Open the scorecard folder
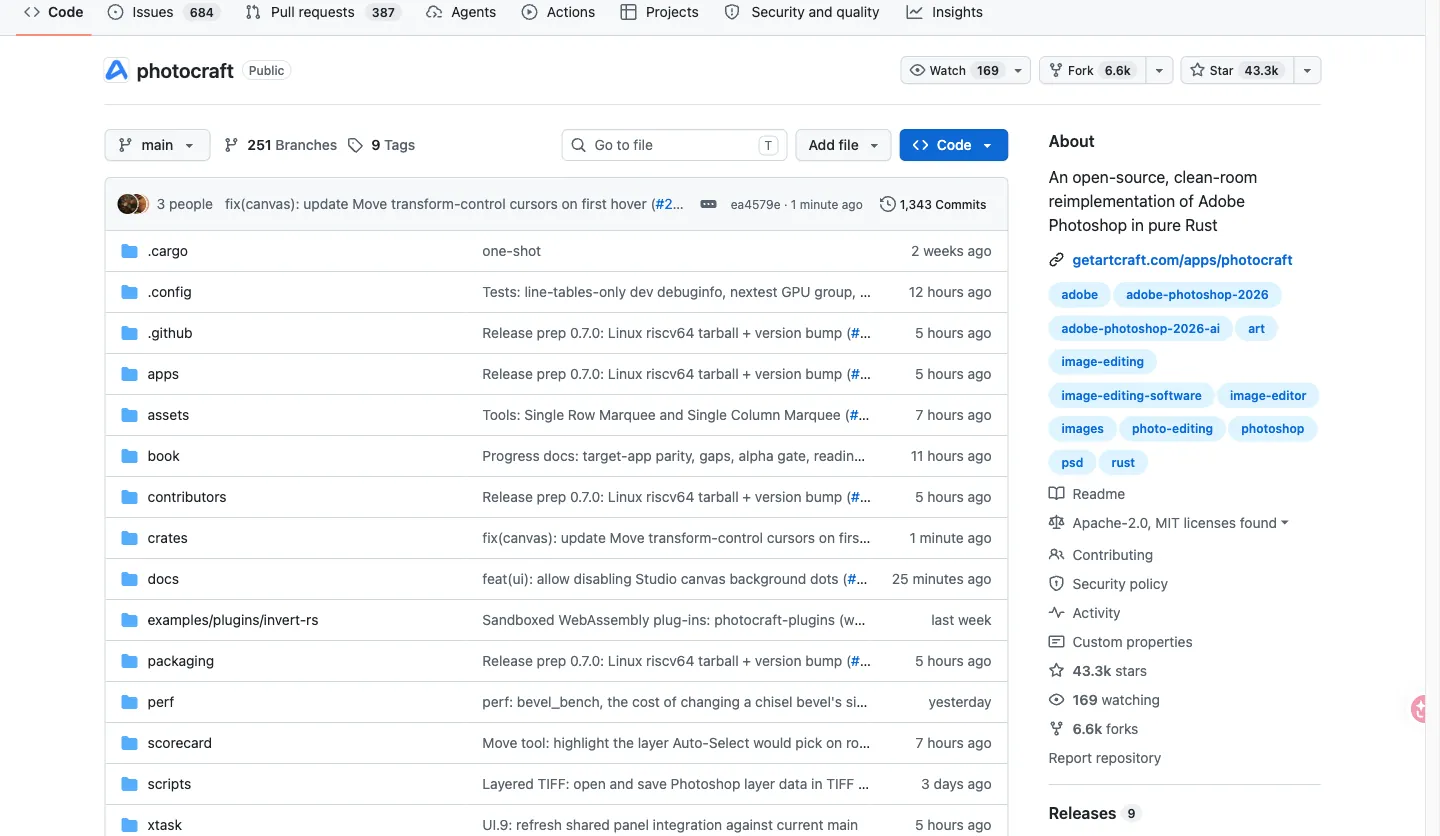The height and width of the screenshot is (836, 1440). 179,743
